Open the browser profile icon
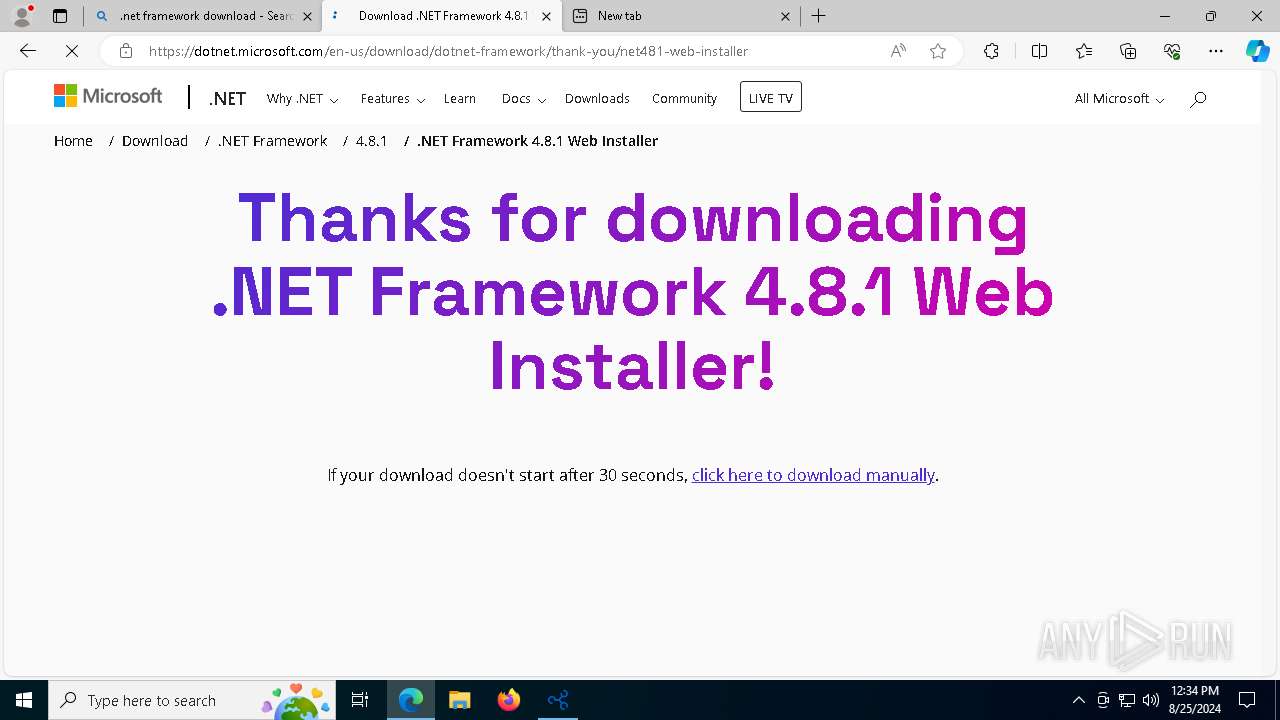 [22, 16]
